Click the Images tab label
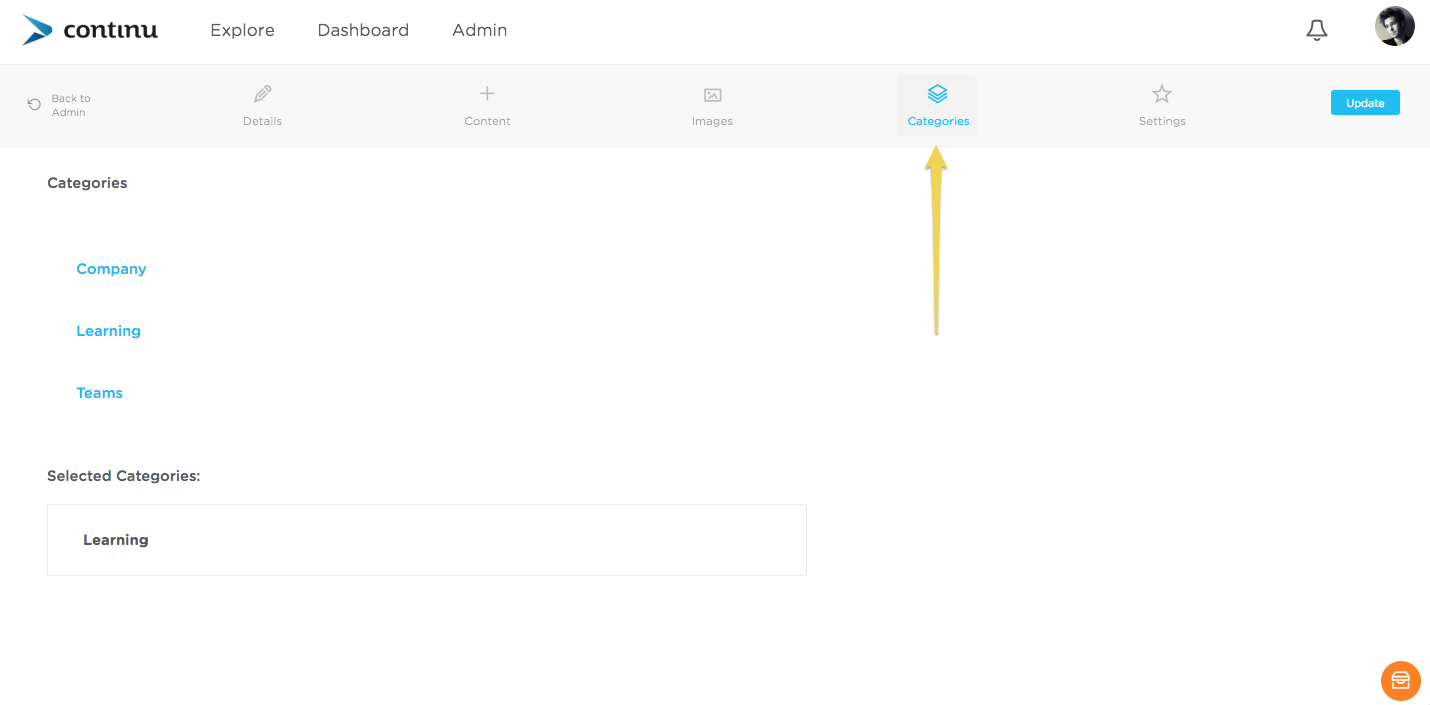 (x=712, y=121)
